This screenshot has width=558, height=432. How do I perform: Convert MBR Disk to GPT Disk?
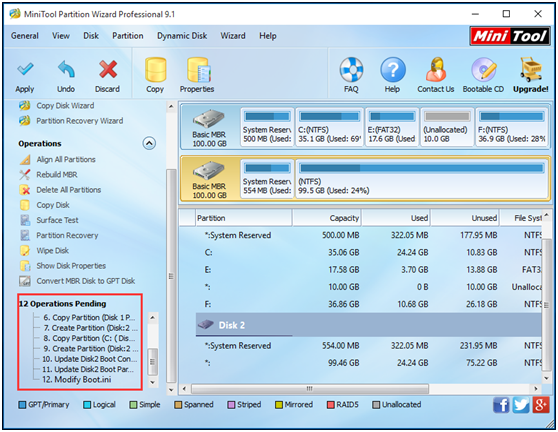tap(78, 281)
